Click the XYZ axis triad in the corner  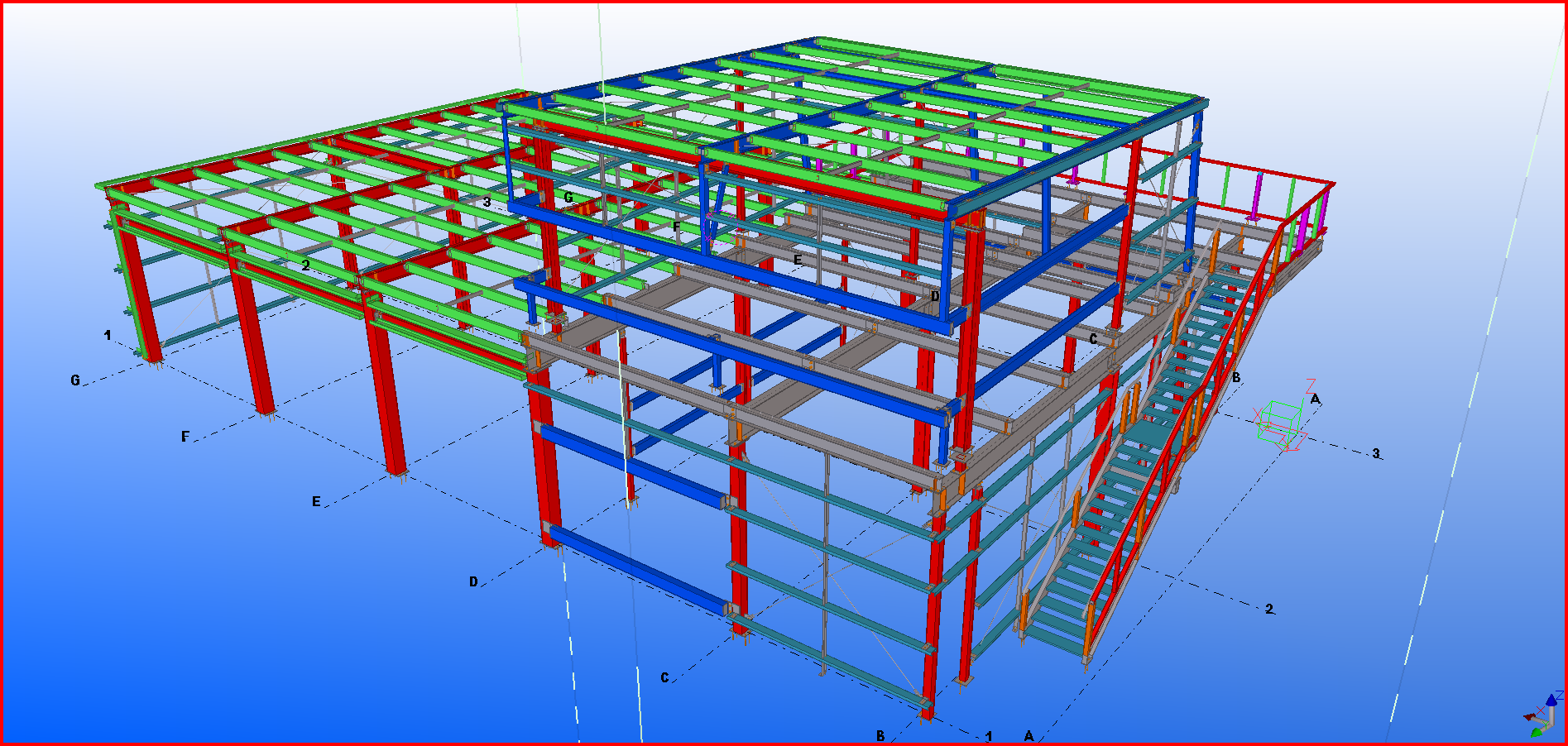[x=1540, y=713]
